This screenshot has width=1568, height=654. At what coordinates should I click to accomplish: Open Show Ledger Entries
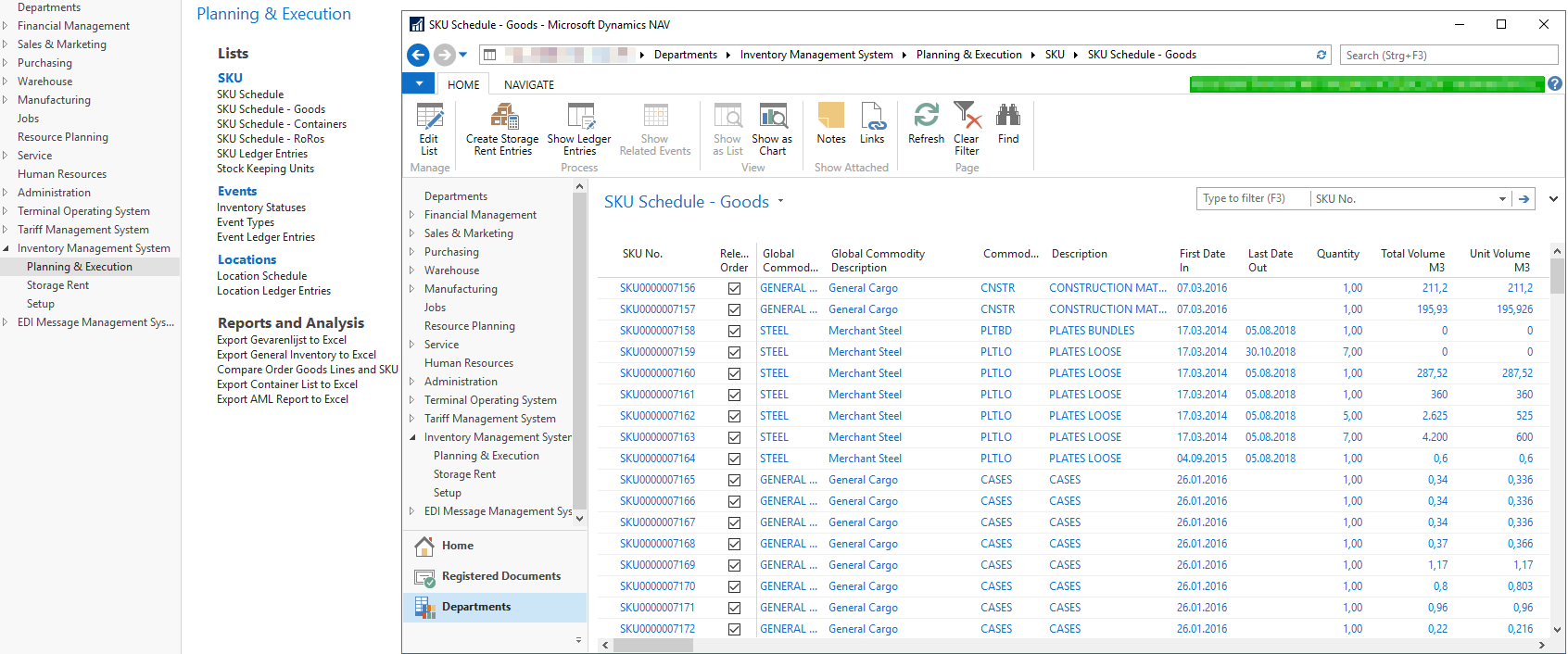point(579,130)
